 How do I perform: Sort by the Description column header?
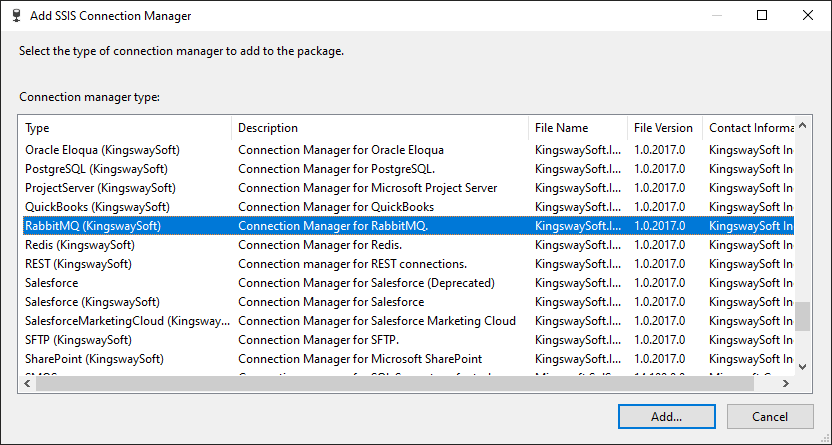pyautogui.click(x=380, y=128)
